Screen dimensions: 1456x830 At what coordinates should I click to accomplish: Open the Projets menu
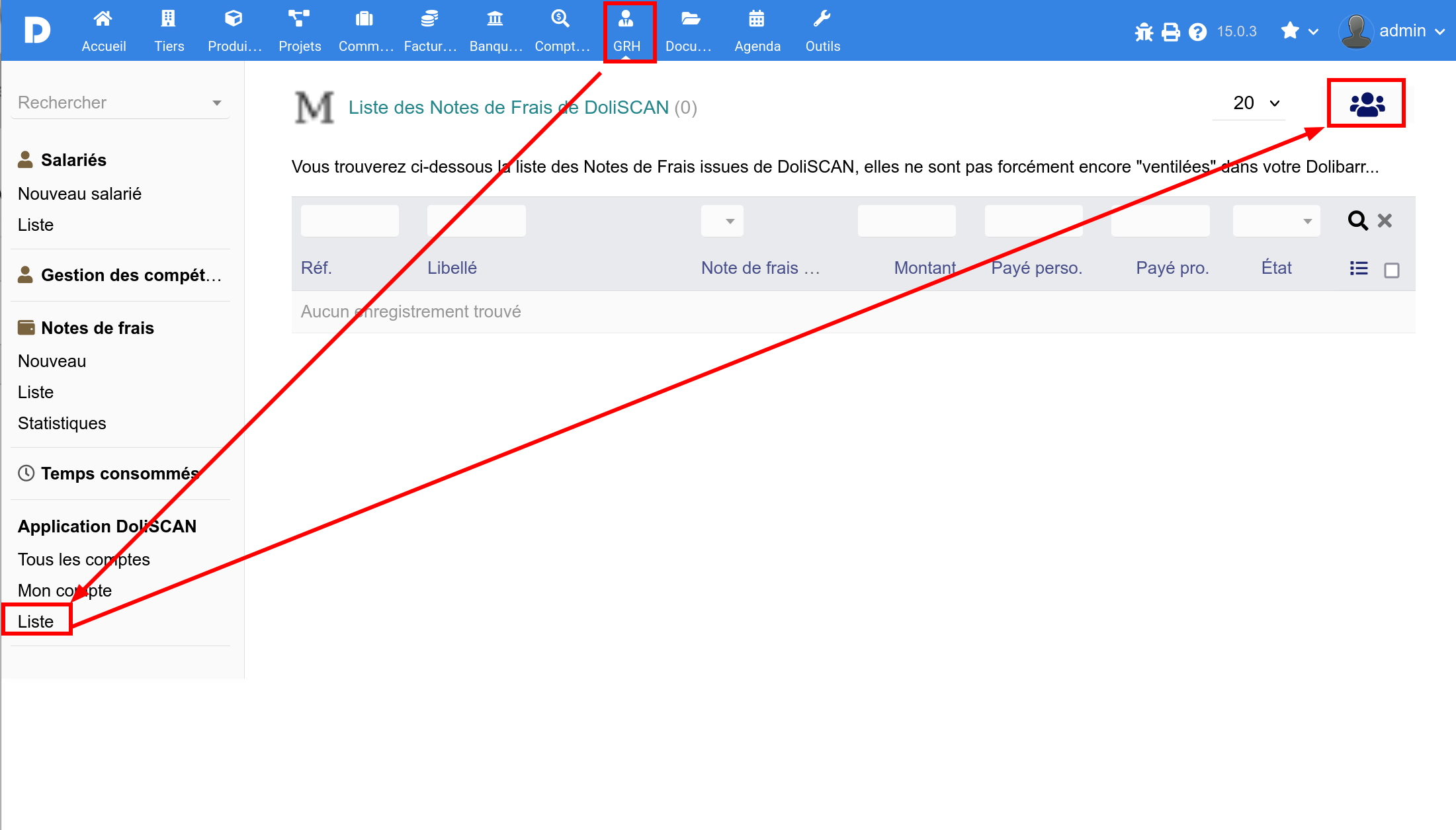coord(300,30)
